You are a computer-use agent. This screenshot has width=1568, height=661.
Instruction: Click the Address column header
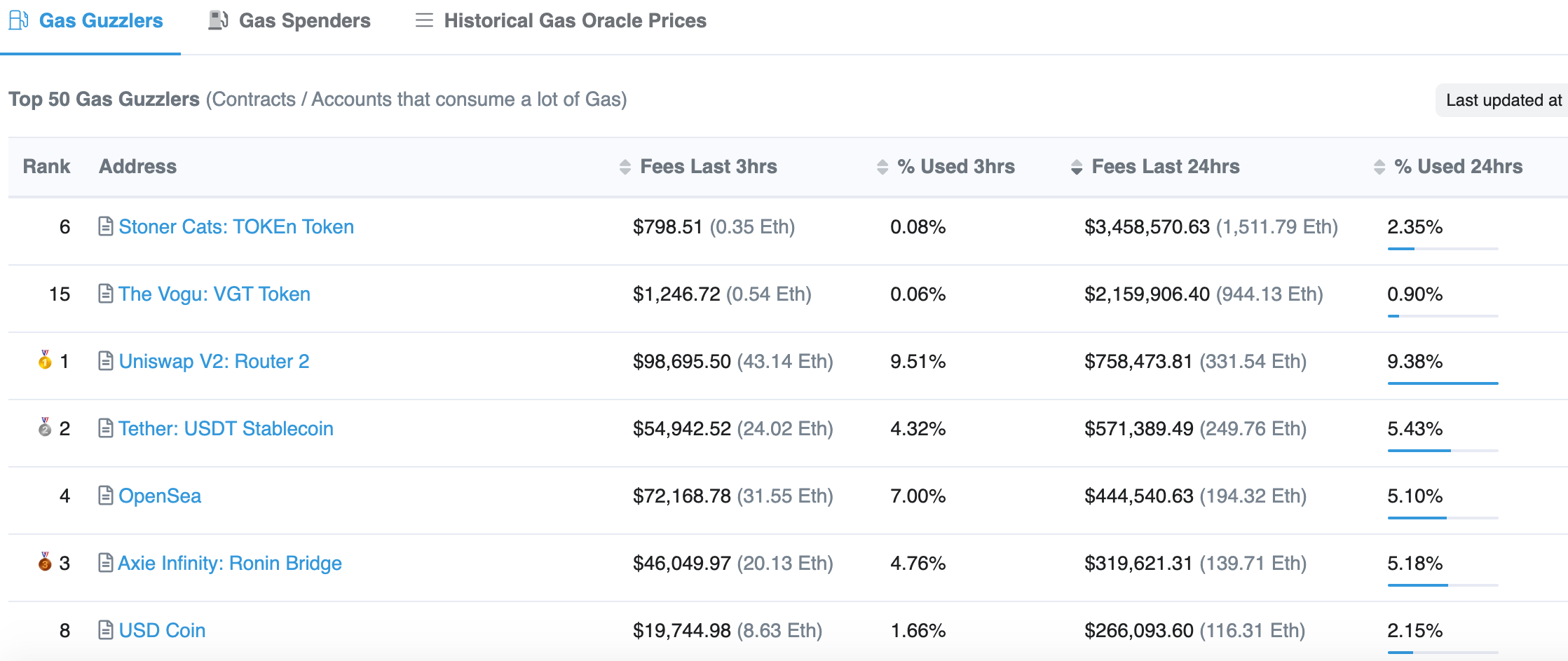pyautogui.click(x=138, y=167)
